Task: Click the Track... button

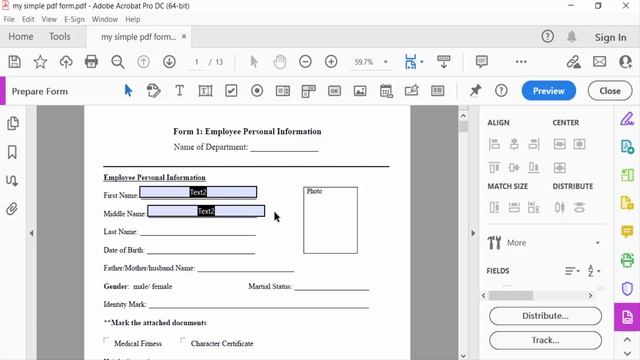Action: click(545, 340)
